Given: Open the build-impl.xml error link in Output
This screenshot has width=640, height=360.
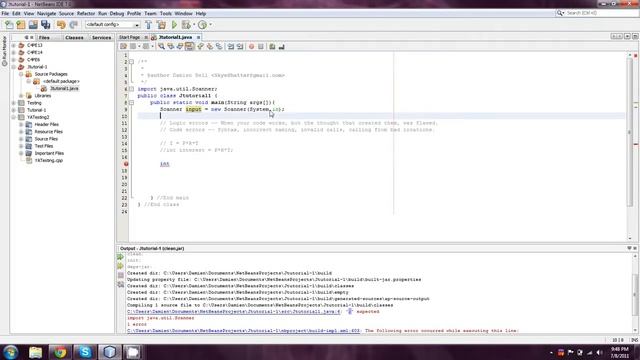Looking at the screenshot, I should tap(244, 331).
